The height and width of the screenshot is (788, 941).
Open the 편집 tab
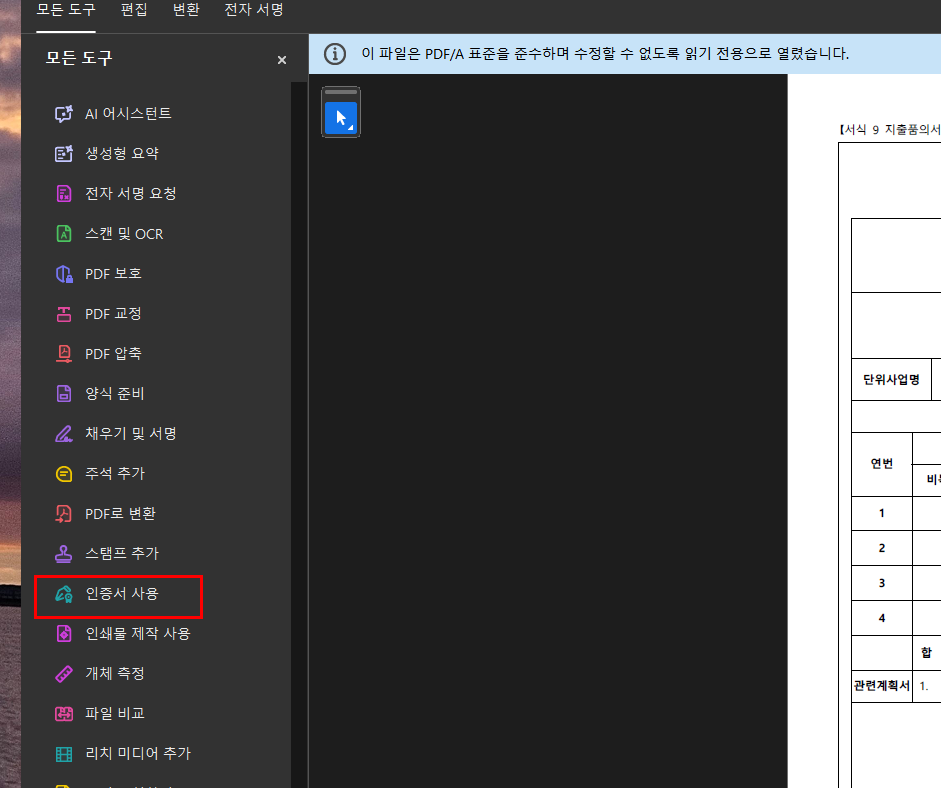pyautogui.click(x=134, y=10)
